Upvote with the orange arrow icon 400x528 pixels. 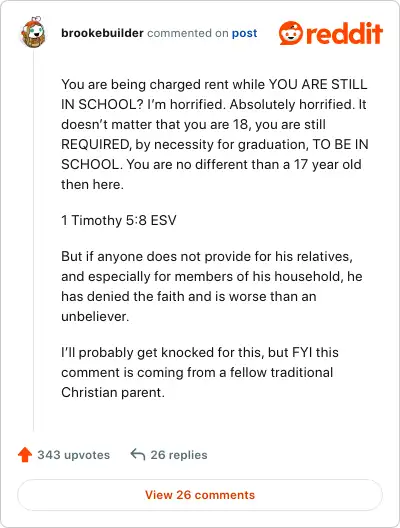(25, 455)
